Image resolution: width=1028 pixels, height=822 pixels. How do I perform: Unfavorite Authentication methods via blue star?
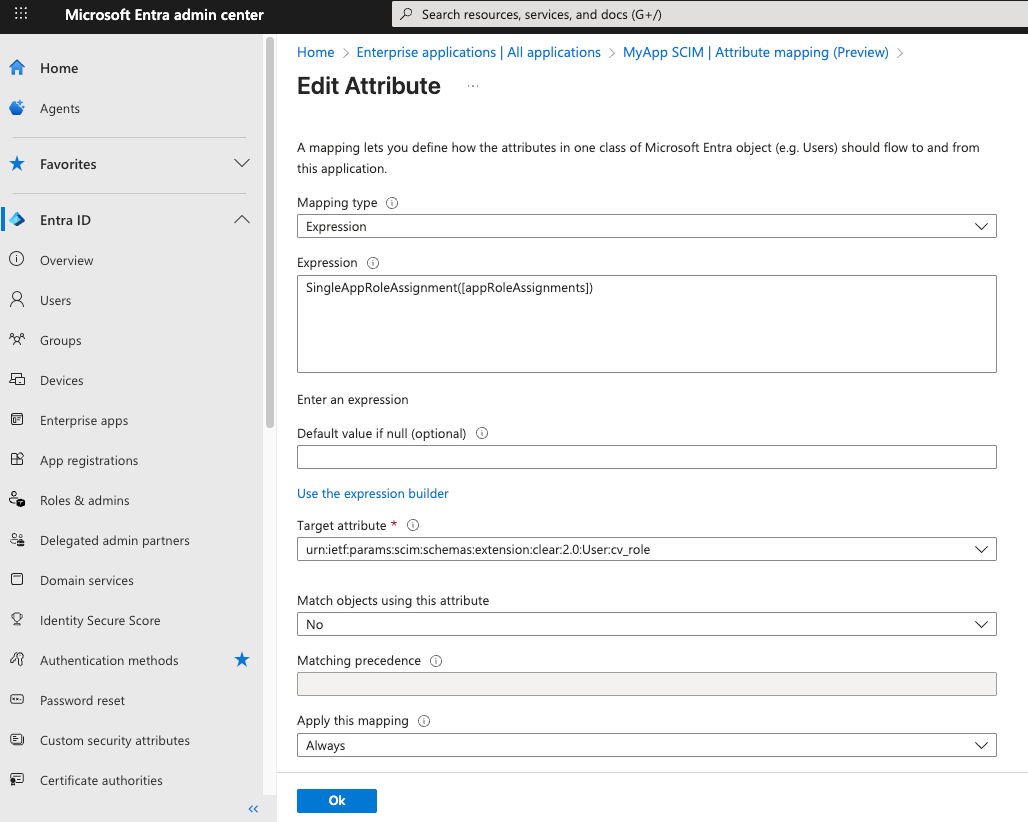click(x=242, y=659)
